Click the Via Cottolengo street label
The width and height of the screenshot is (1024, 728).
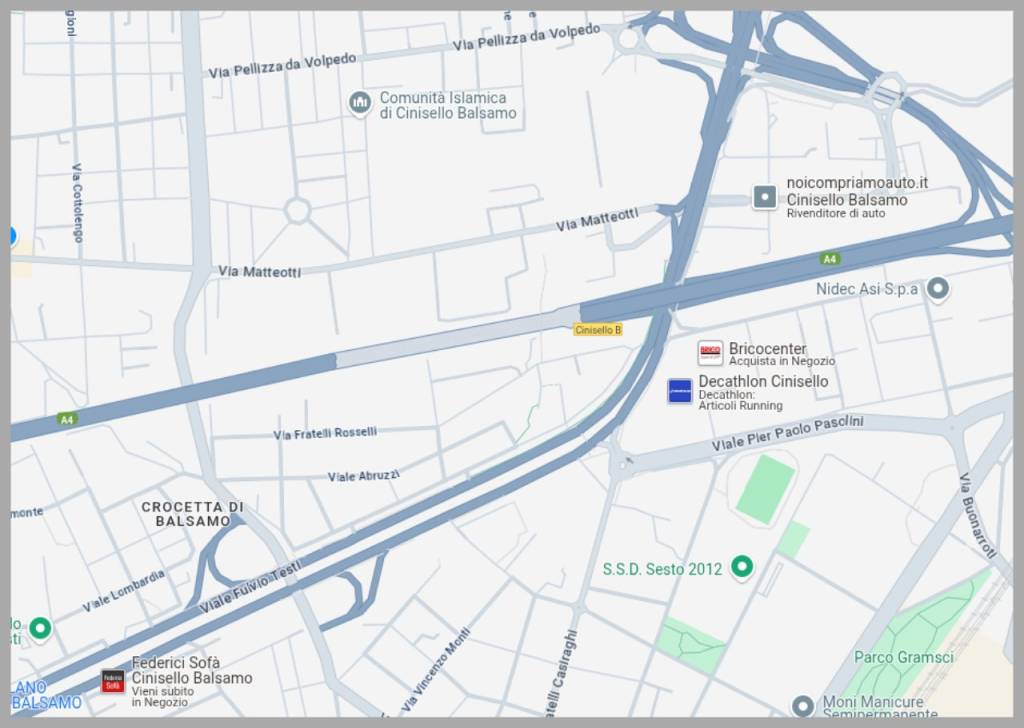click(x=77, y=203)
